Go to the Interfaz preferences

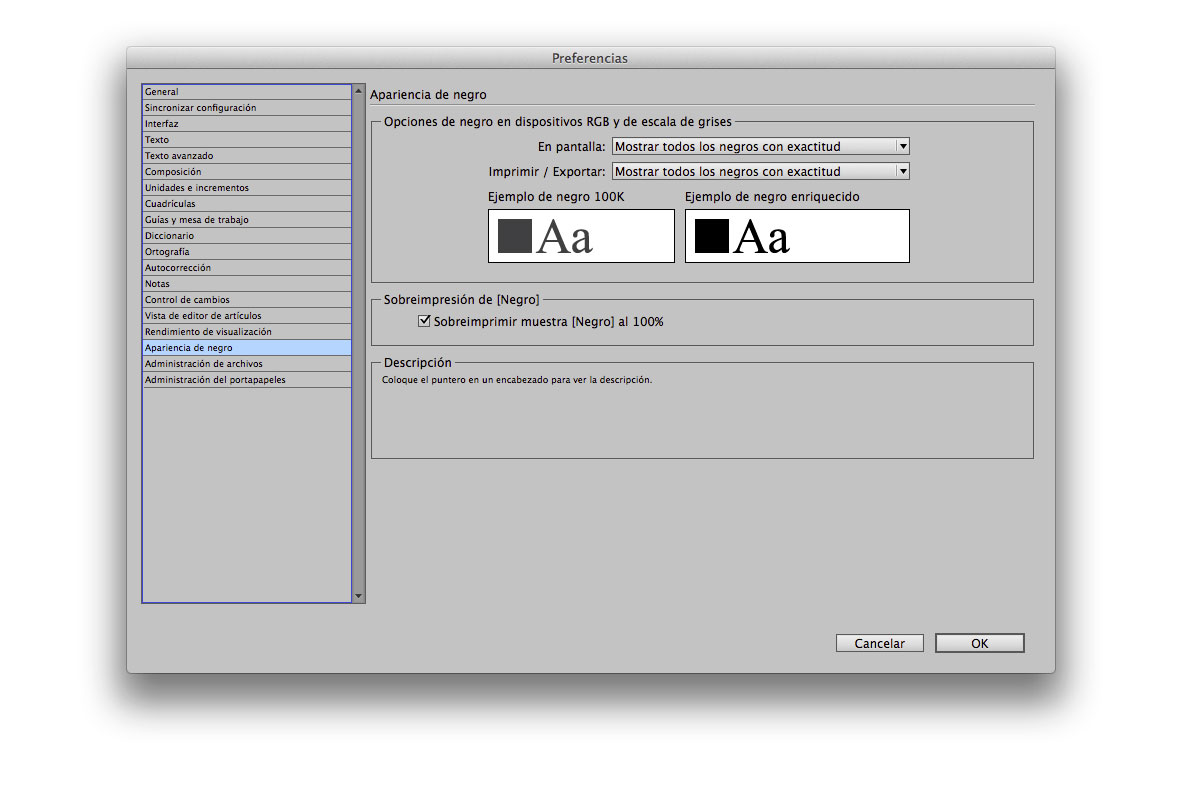[247, 124]
